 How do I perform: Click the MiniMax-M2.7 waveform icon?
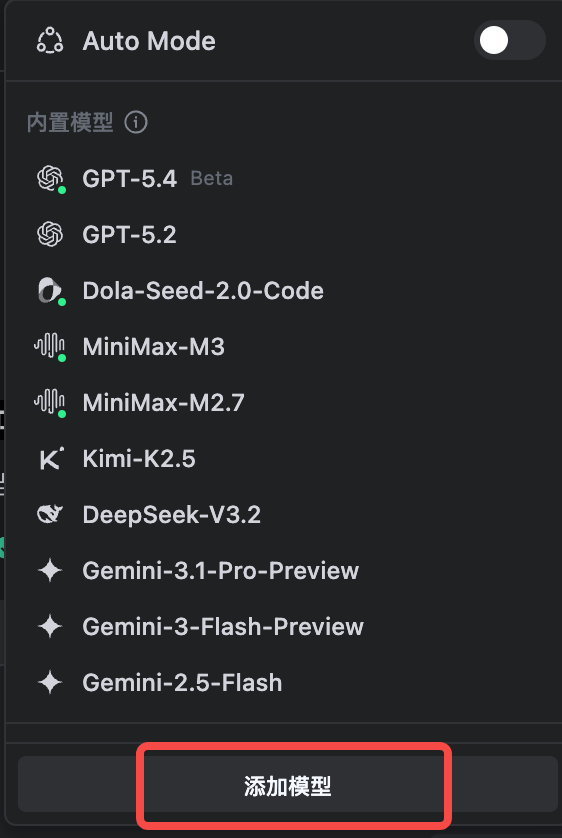click(x=50, y=402)
